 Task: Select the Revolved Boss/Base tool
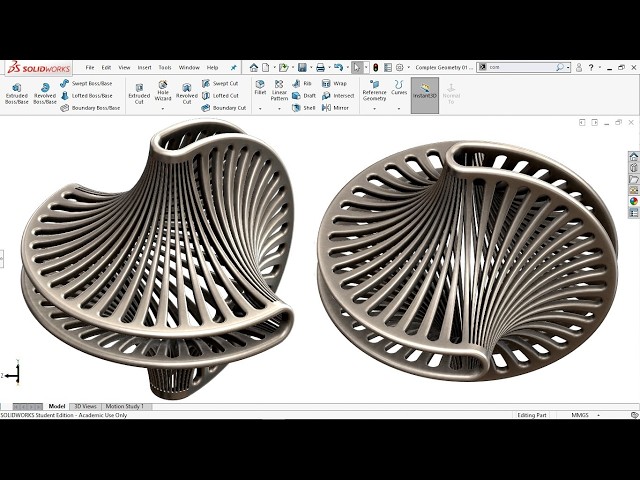(x=45, y=93)
